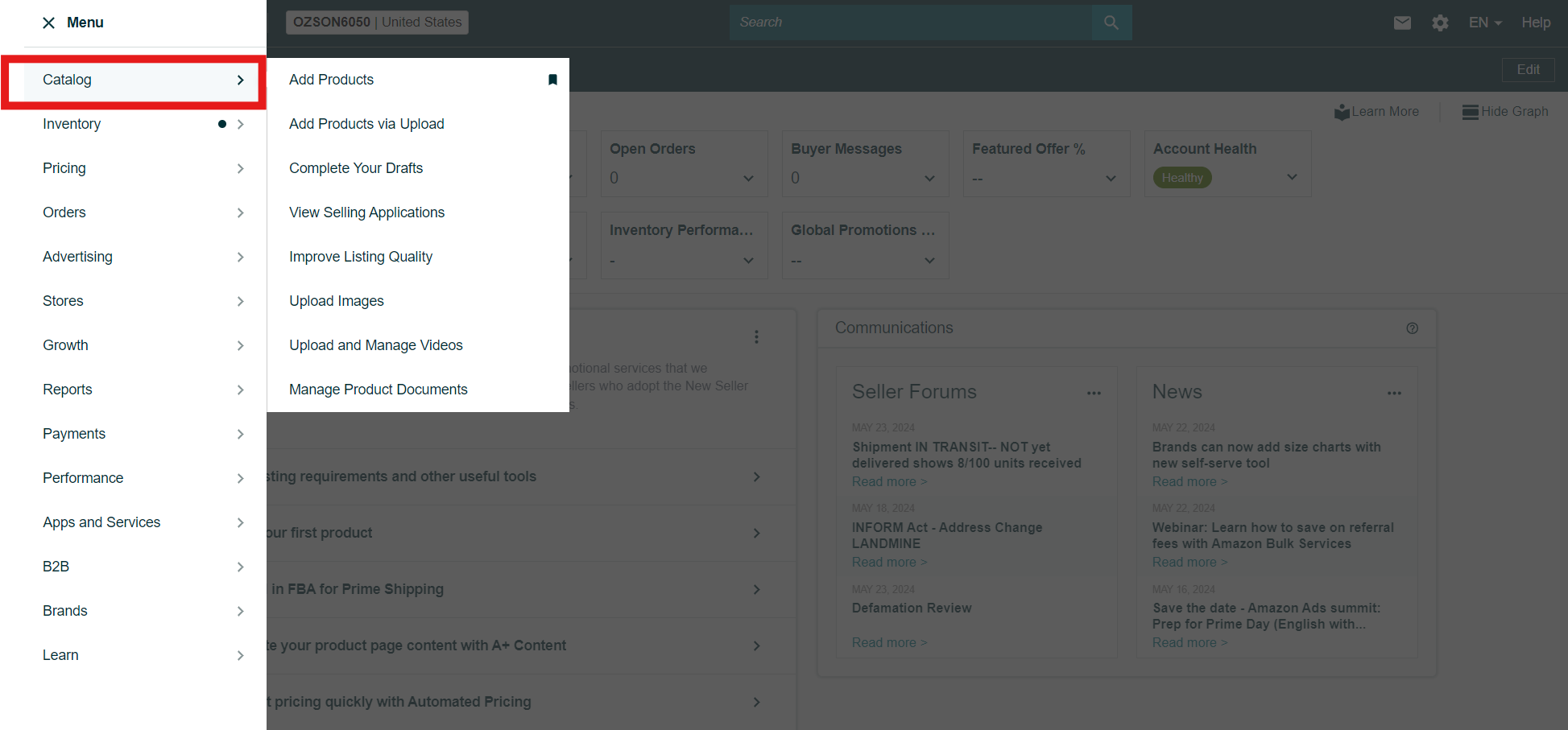Click the Edit button
Viewport: 1568px width, 730px height.
click(1528, 70)
